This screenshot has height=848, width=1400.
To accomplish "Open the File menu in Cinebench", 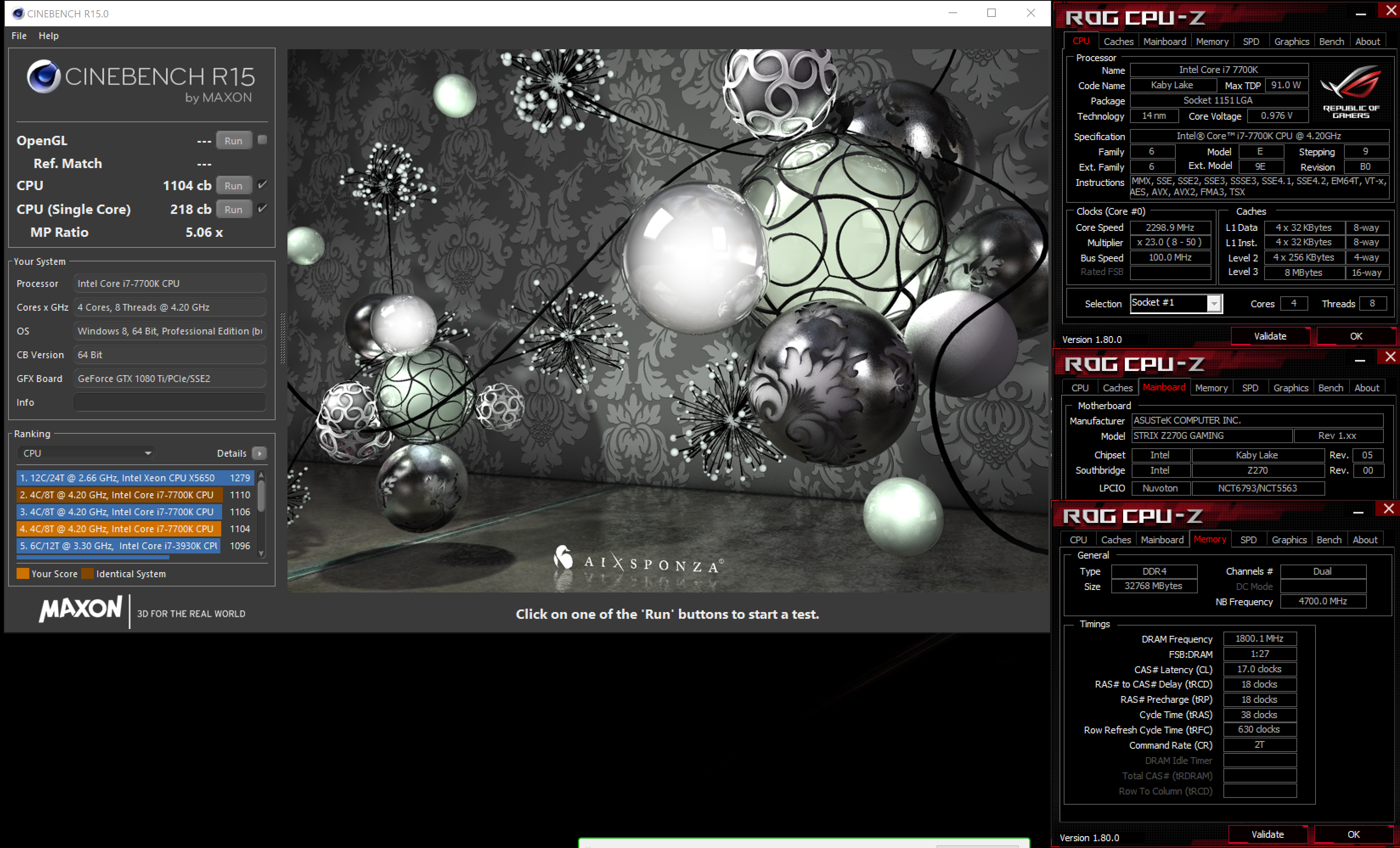I will click(x=19, y=35).
